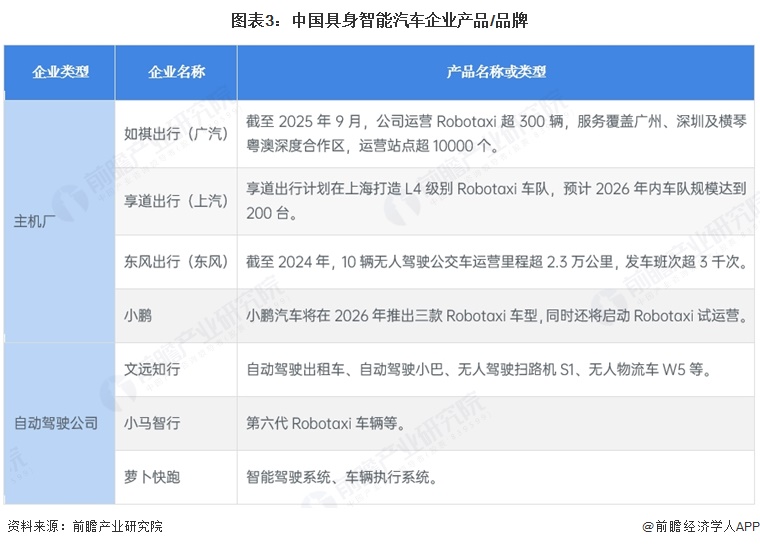Click the description about L4 级别 Robotaxi 车队
Screen dimensions: 760x547
496,201
